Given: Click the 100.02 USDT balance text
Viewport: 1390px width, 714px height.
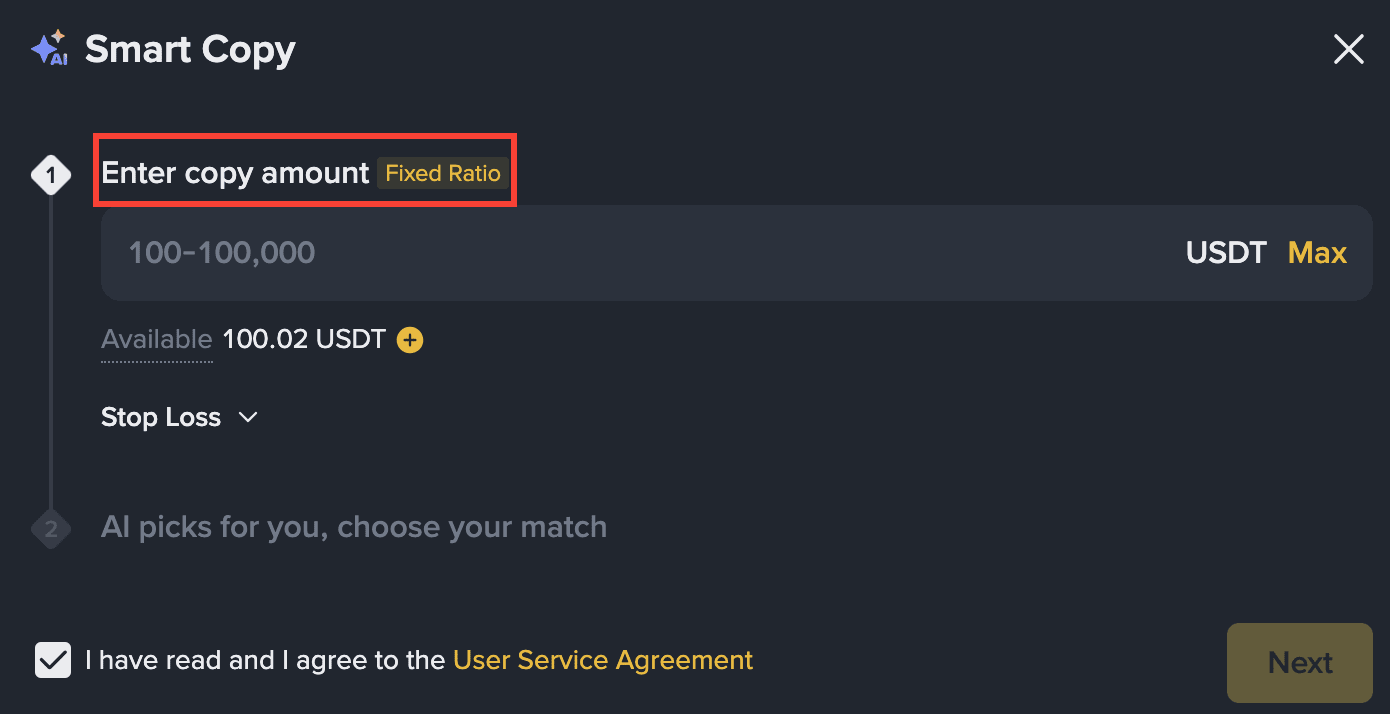Looking at the screenshot, I should pos(303,340).
